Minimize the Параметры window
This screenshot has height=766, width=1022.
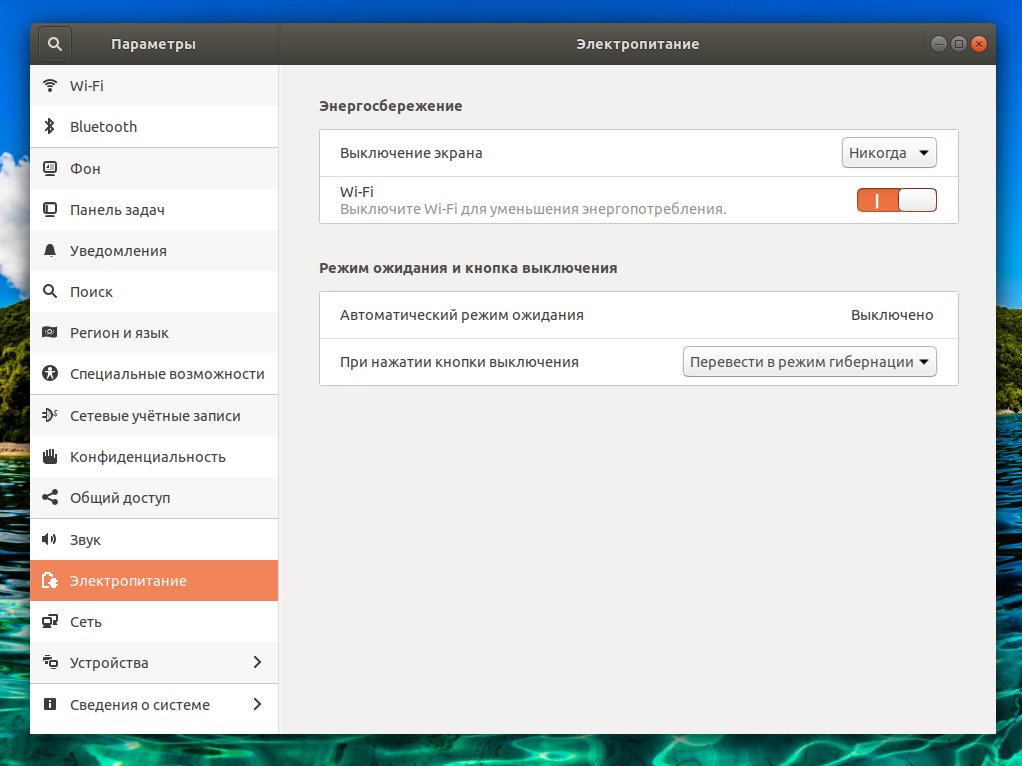[939, 44]
